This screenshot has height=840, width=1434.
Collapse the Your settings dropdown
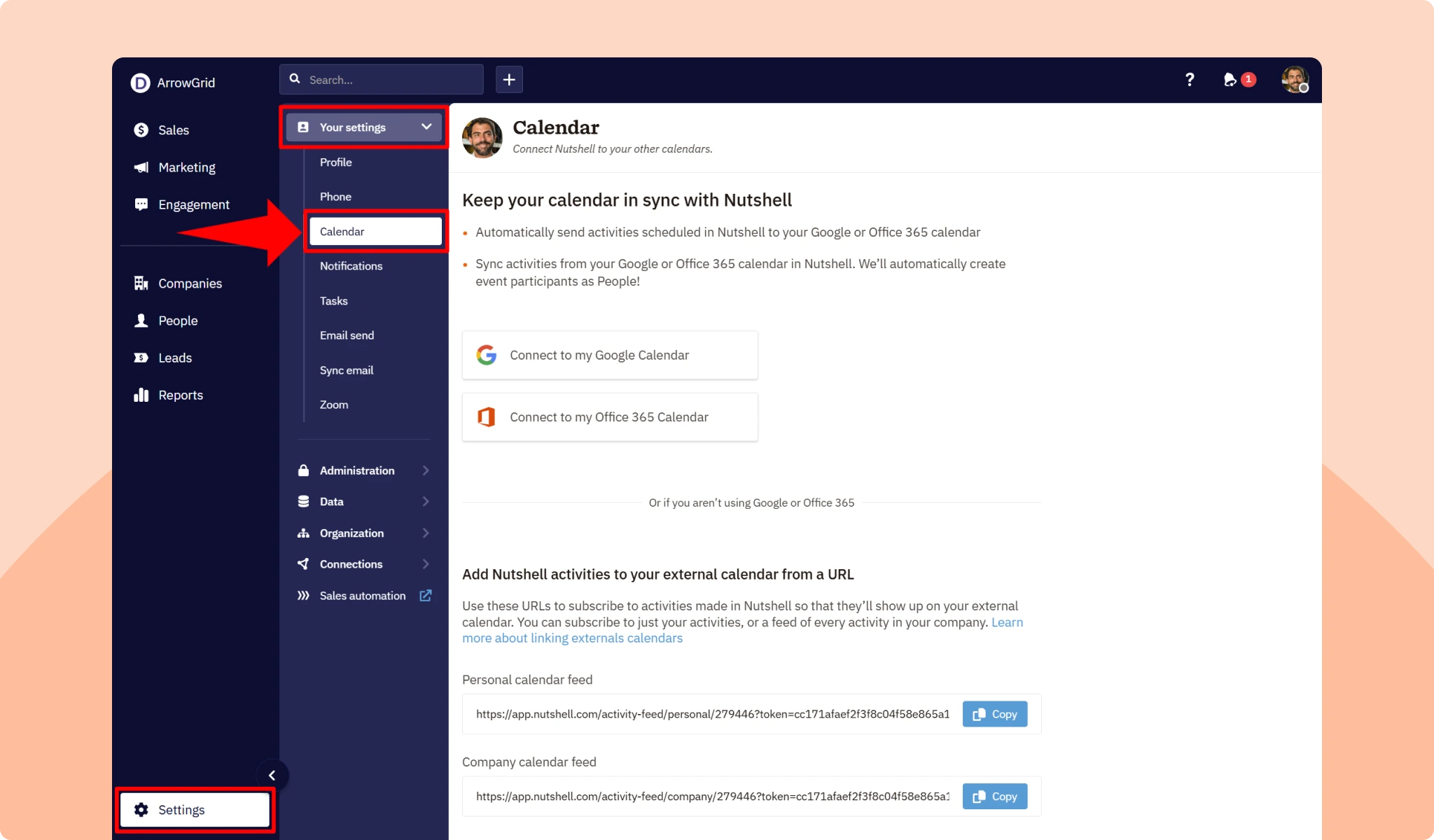tap(426, 127)
